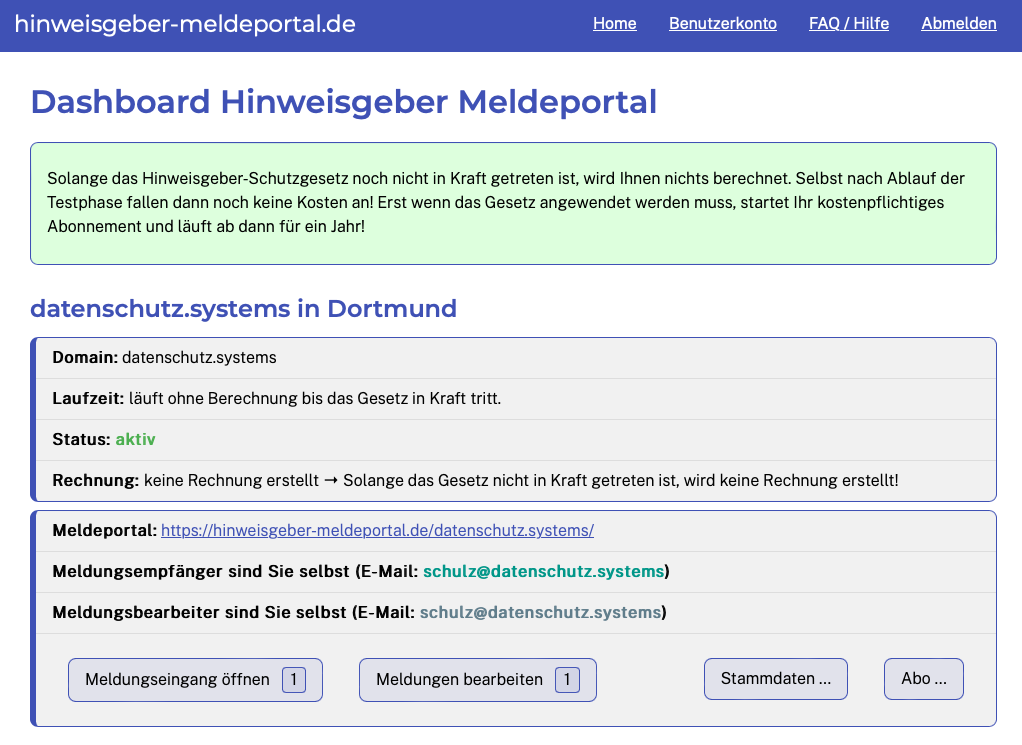The image size is (1022, 745).
Task: Click the hinweisgeber-meldeportal.de site title
Action: [x=185, y=24]
